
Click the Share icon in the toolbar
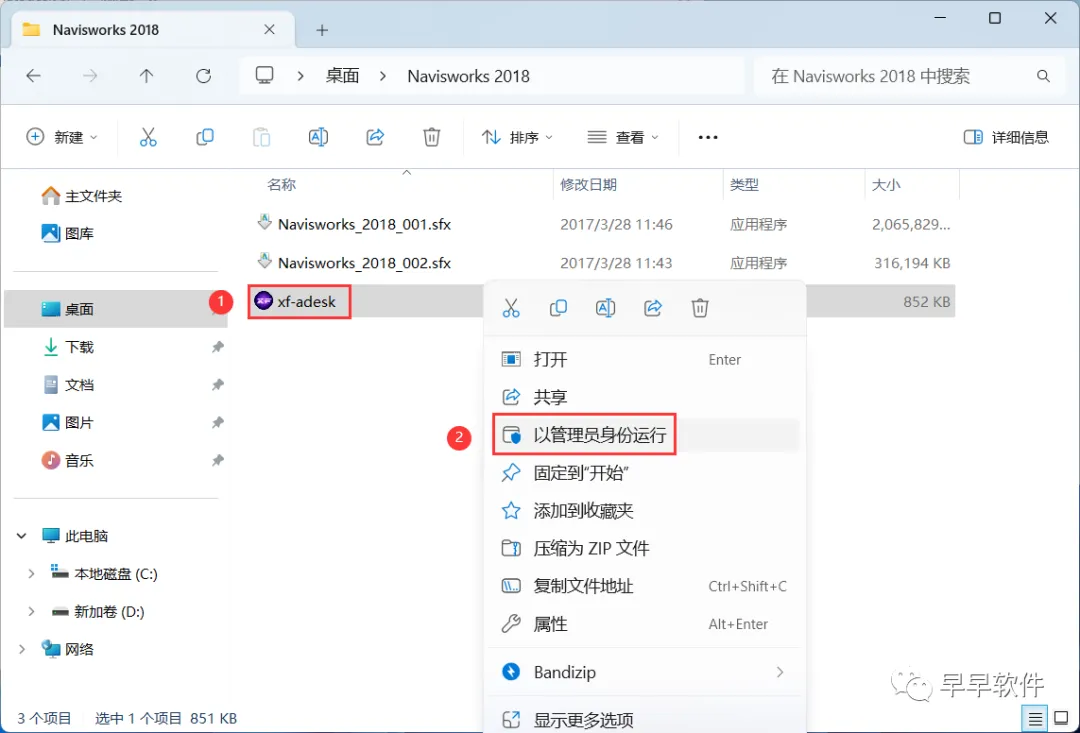(x=375, y=137)
